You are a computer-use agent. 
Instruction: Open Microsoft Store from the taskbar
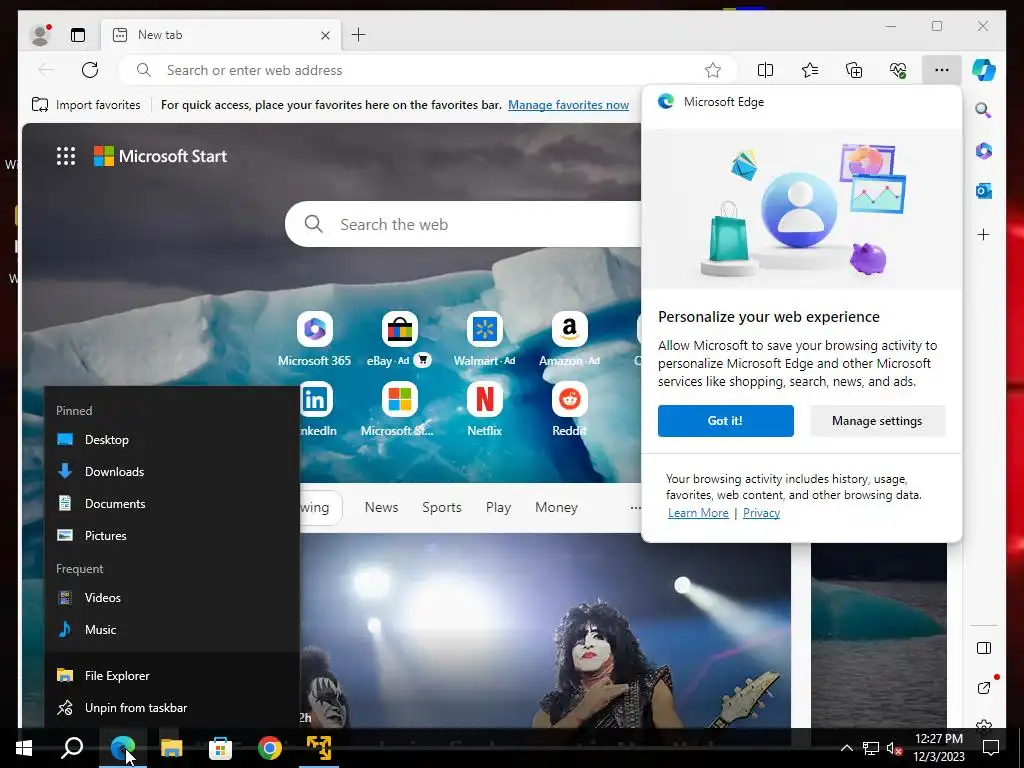click(x=220, y=748)
